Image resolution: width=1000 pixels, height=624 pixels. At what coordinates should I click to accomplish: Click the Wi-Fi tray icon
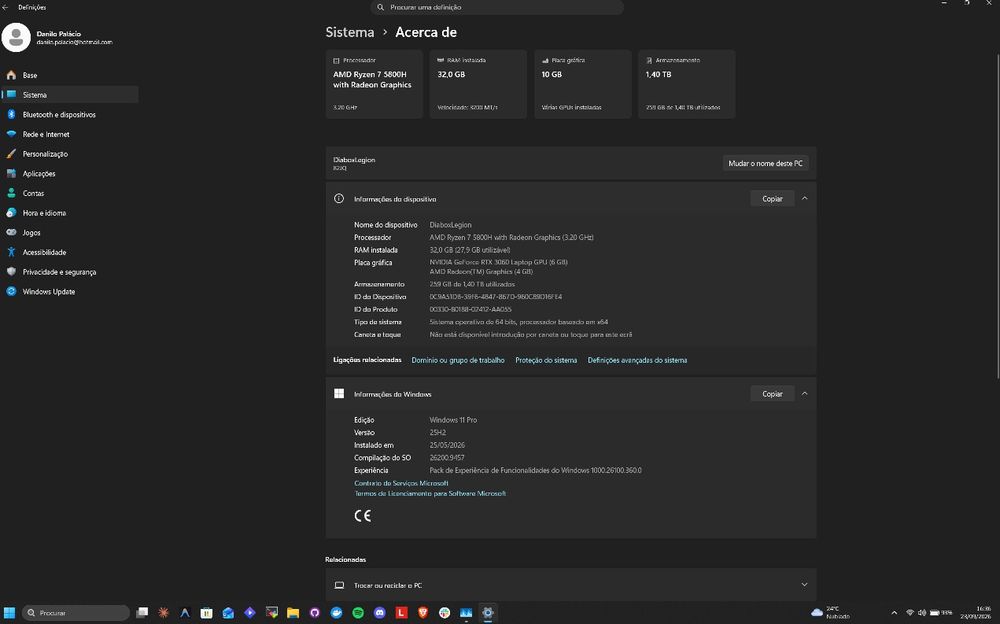point(909,613)
